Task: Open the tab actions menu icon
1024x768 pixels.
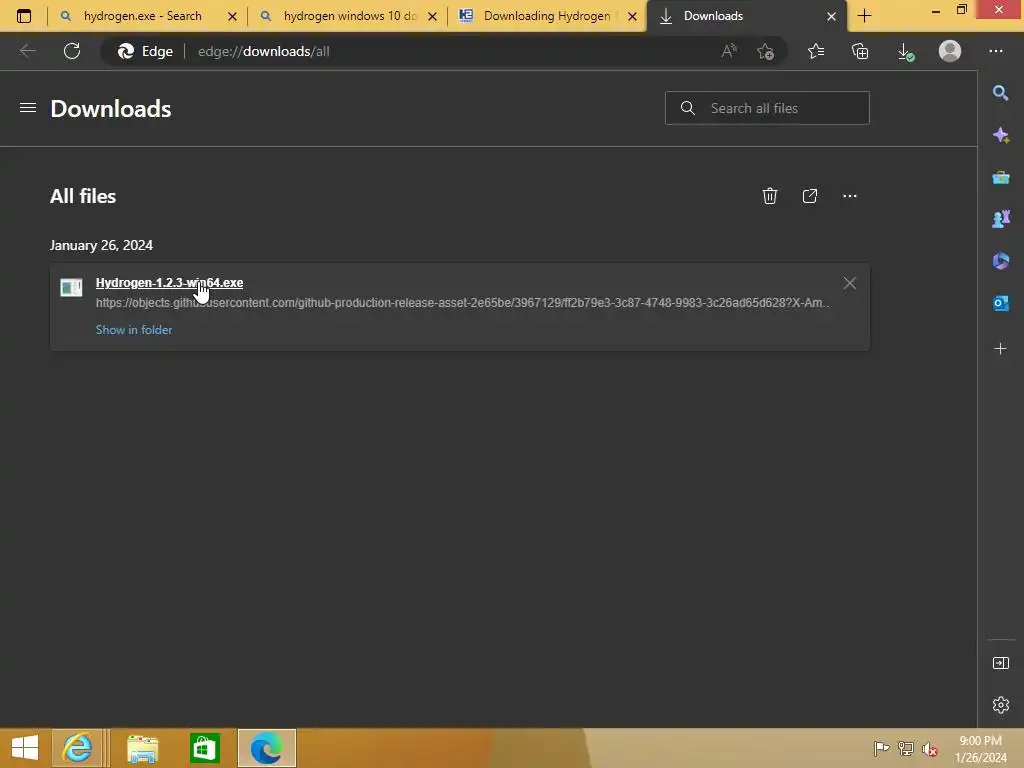Action: [x=24, y=16]
